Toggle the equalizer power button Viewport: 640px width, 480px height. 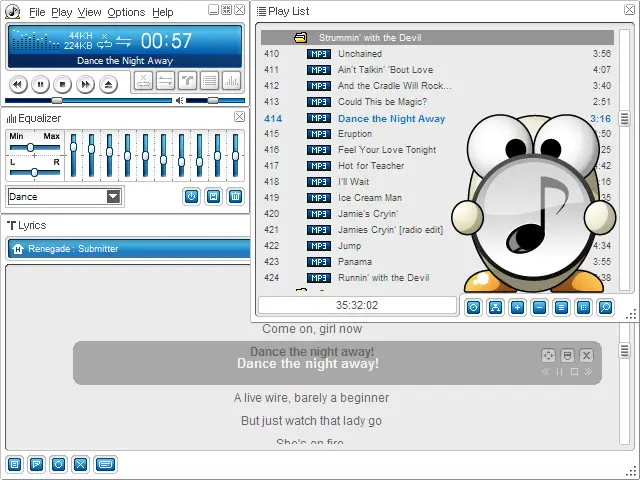tap(191, 196)
